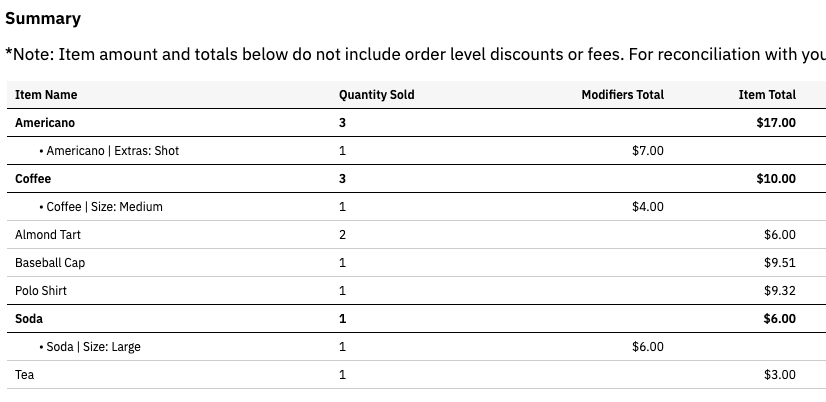This screenshot has width=826, height=402.
Task: Select the bold Soda item row
Action: pos(416,319)
